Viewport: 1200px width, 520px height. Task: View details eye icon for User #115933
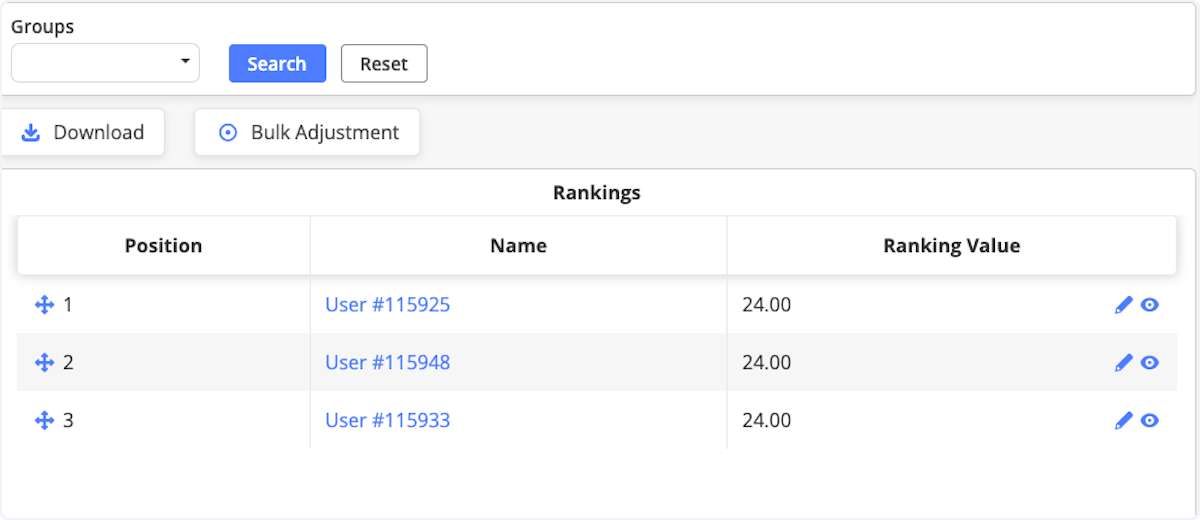pyautogui.click(x=1150, y=421)
